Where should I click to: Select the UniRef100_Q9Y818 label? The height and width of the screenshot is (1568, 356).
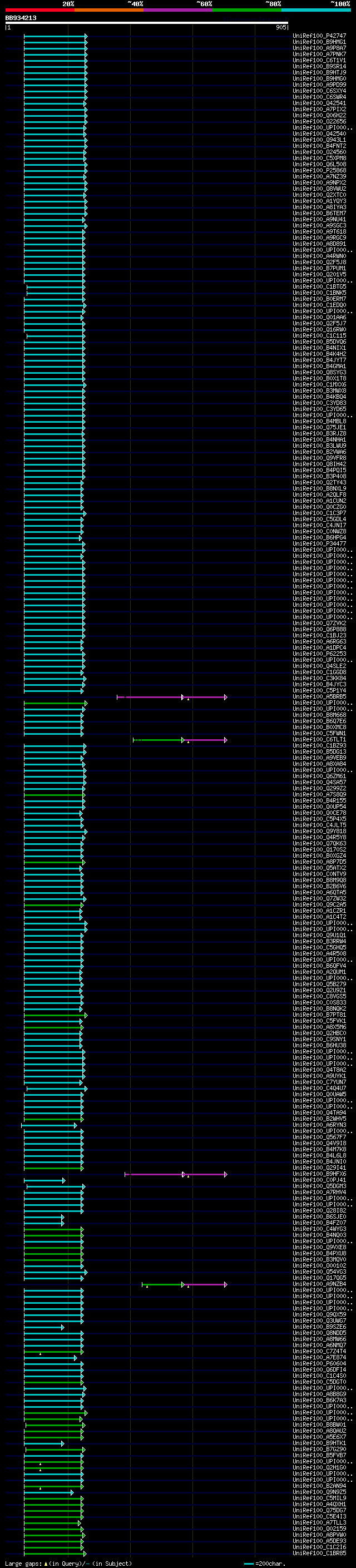(x=319, y=832)
